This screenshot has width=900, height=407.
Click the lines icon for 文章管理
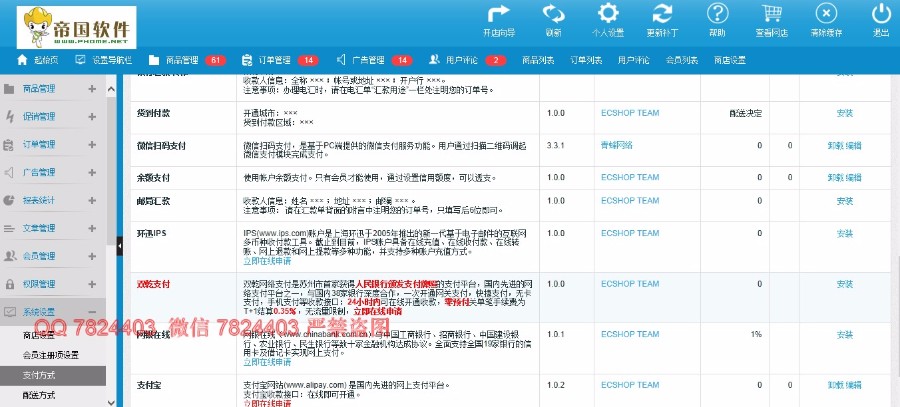point(9,228)
